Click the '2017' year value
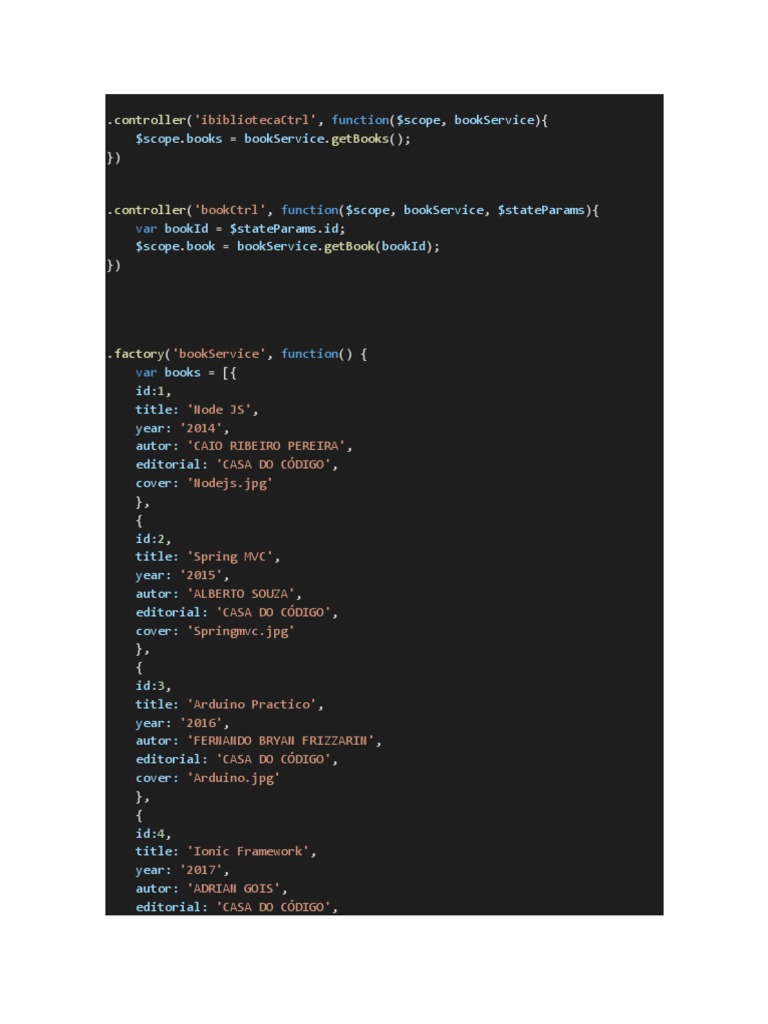 pyautogui.click(x=205, y=870)
